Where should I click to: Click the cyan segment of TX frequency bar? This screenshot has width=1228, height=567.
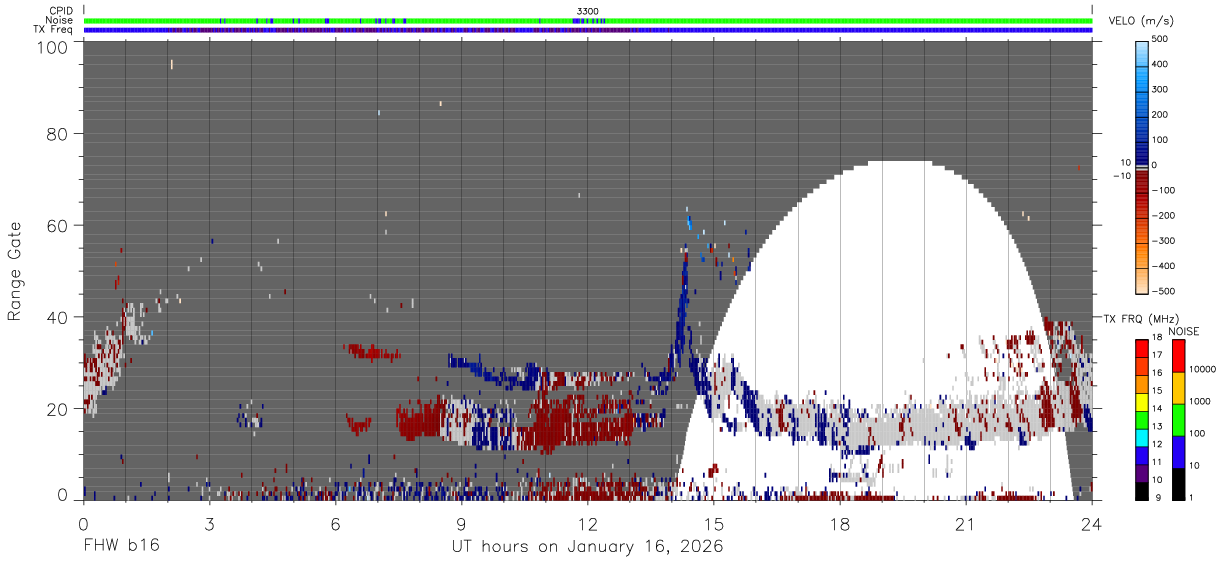coord(1140,437)
